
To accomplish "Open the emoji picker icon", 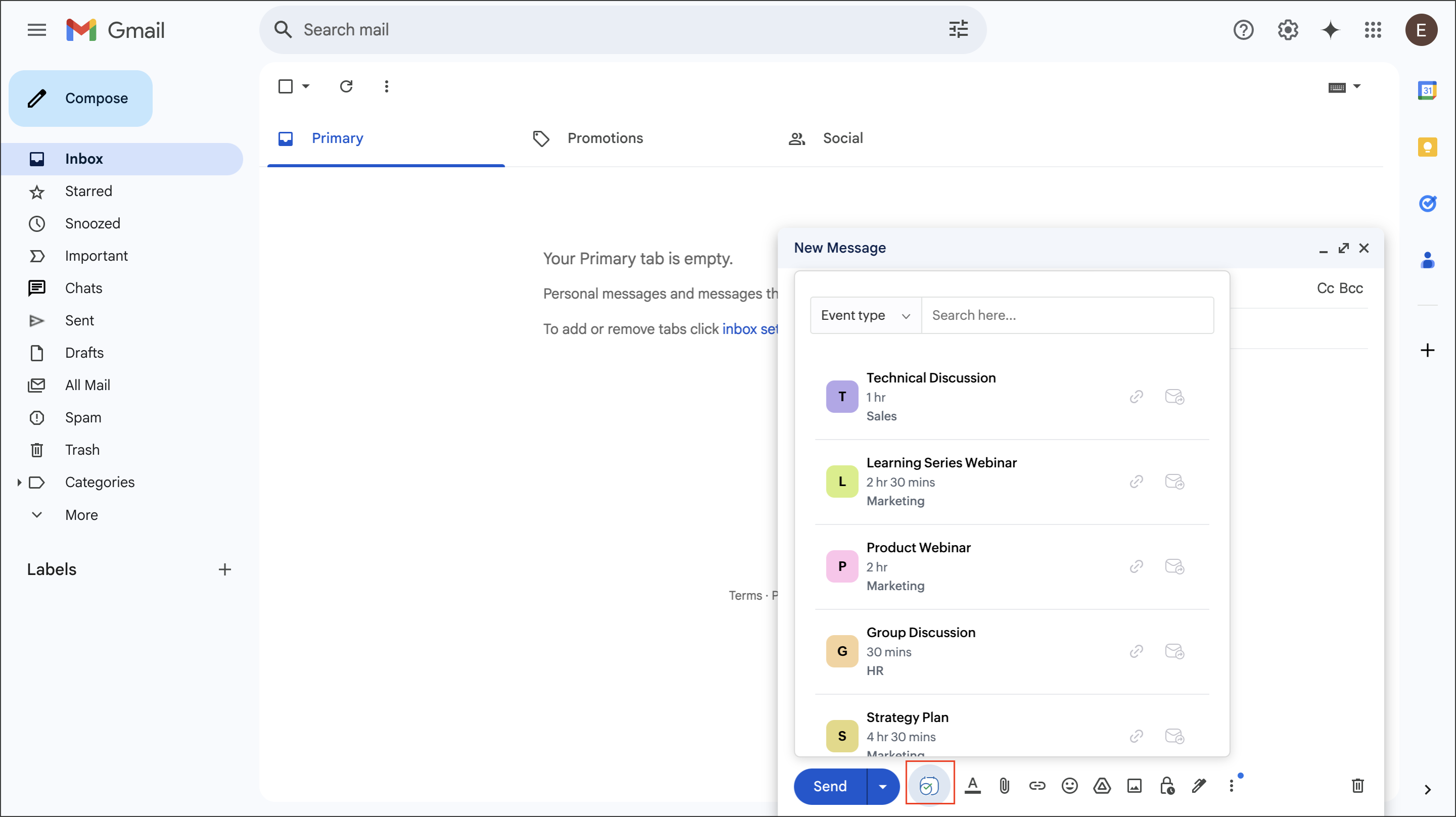I will 1069,785.
